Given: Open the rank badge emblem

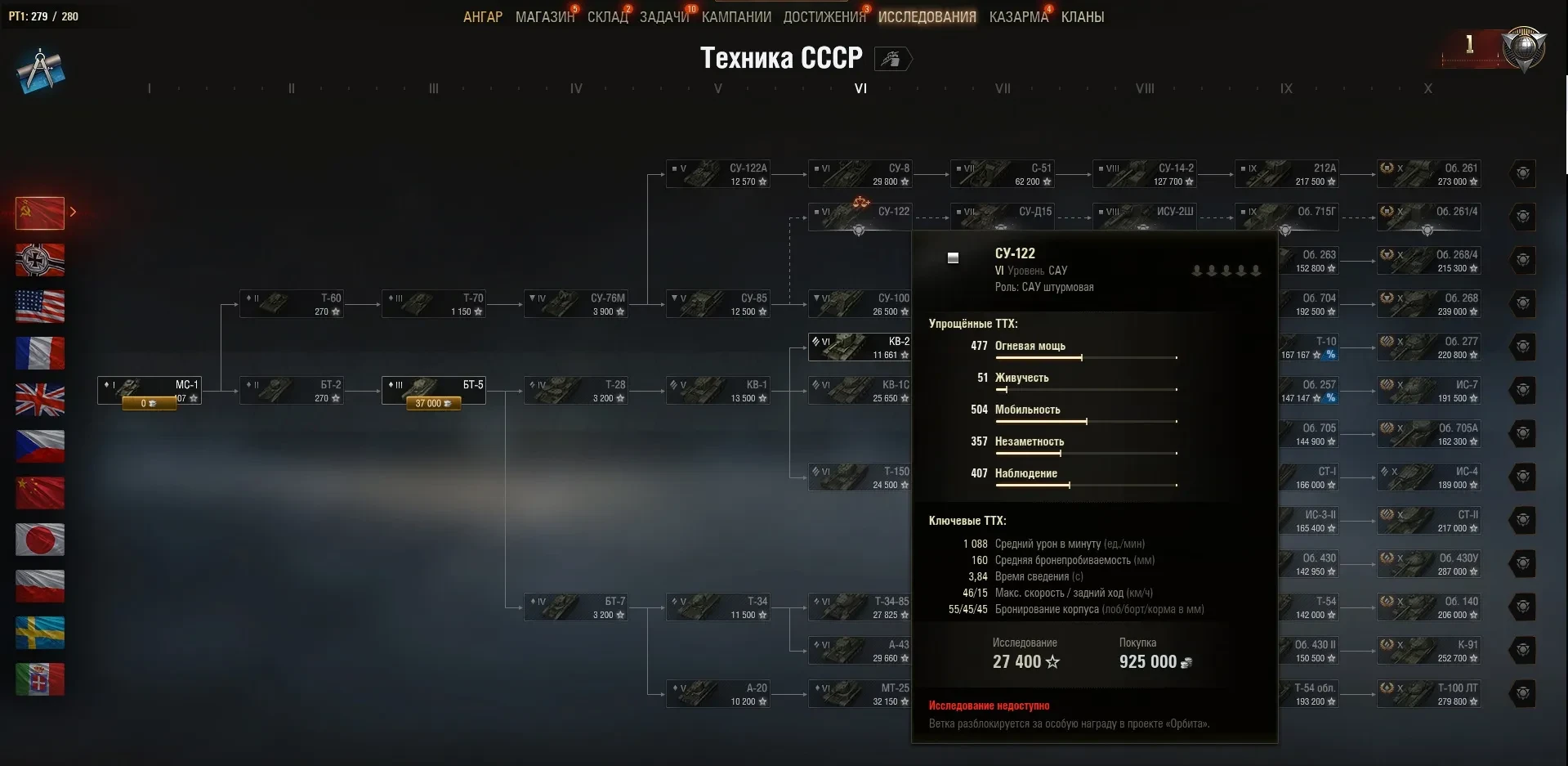Looking at the screenshot, I should coord(1525,47).
